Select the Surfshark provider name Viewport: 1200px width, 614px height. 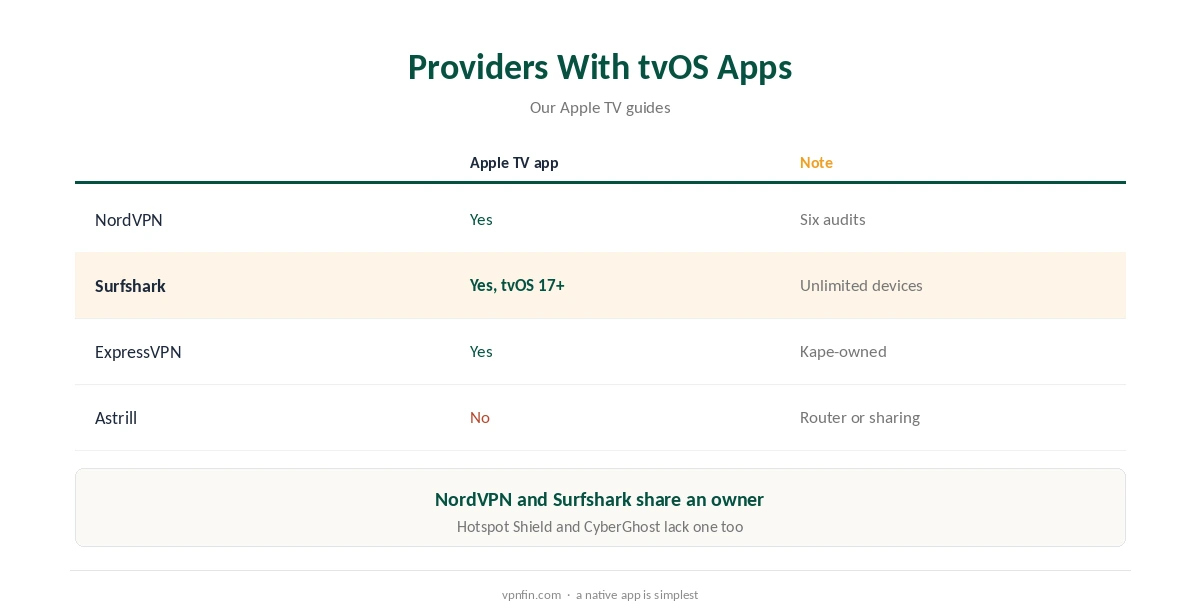click(130, 286)
